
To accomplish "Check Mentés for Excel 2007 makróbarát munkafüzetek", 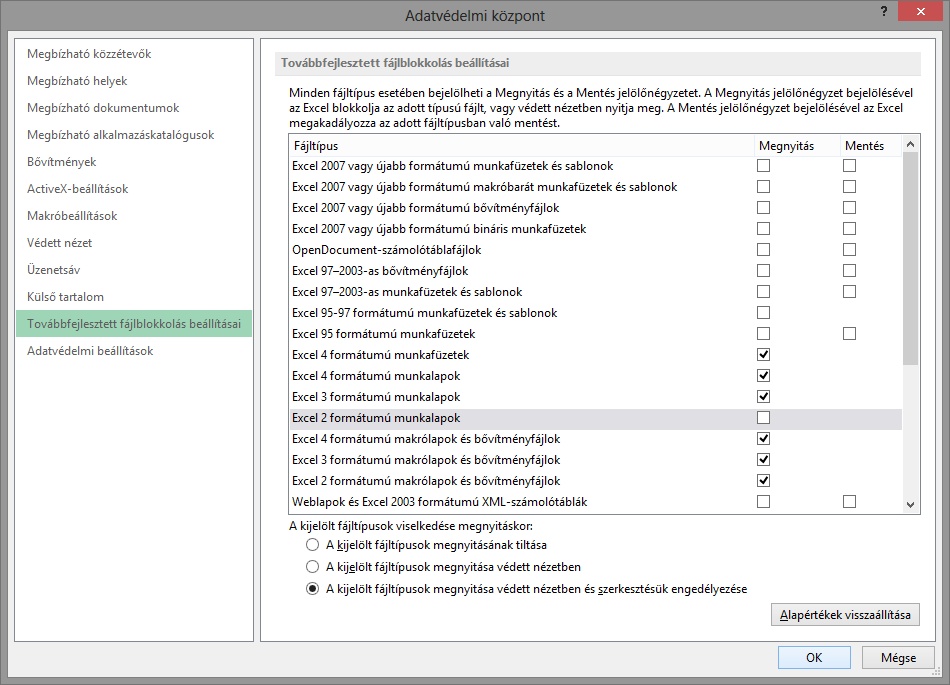I will pyautogui.click(x=849, y=187).
